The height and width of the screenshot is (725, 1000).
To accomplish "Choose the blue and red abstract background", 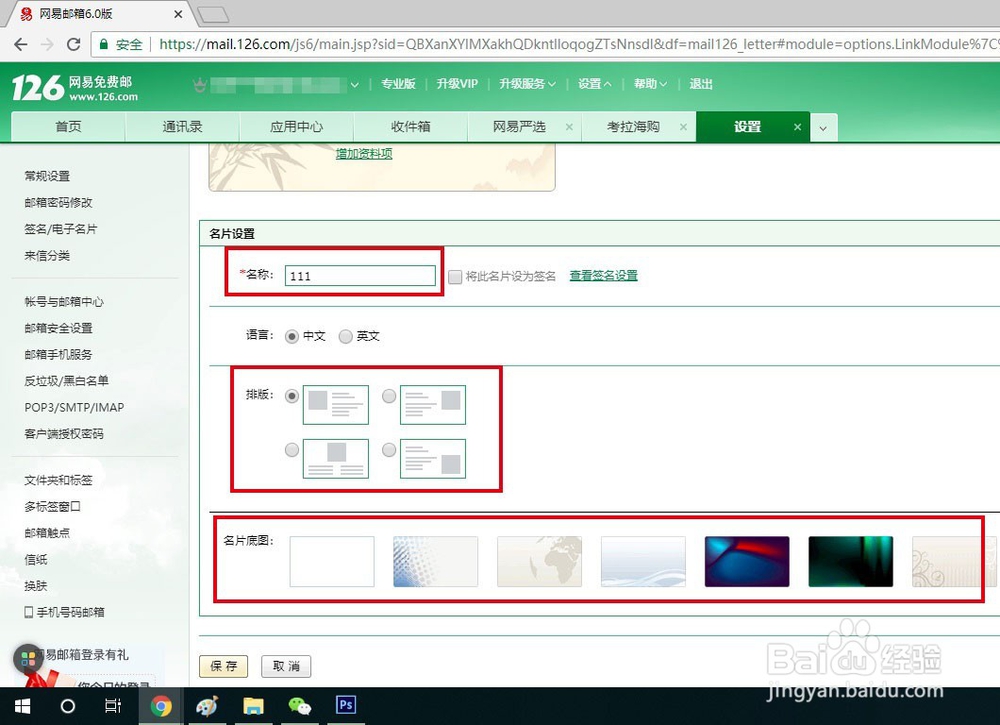I will coord(747,561).
